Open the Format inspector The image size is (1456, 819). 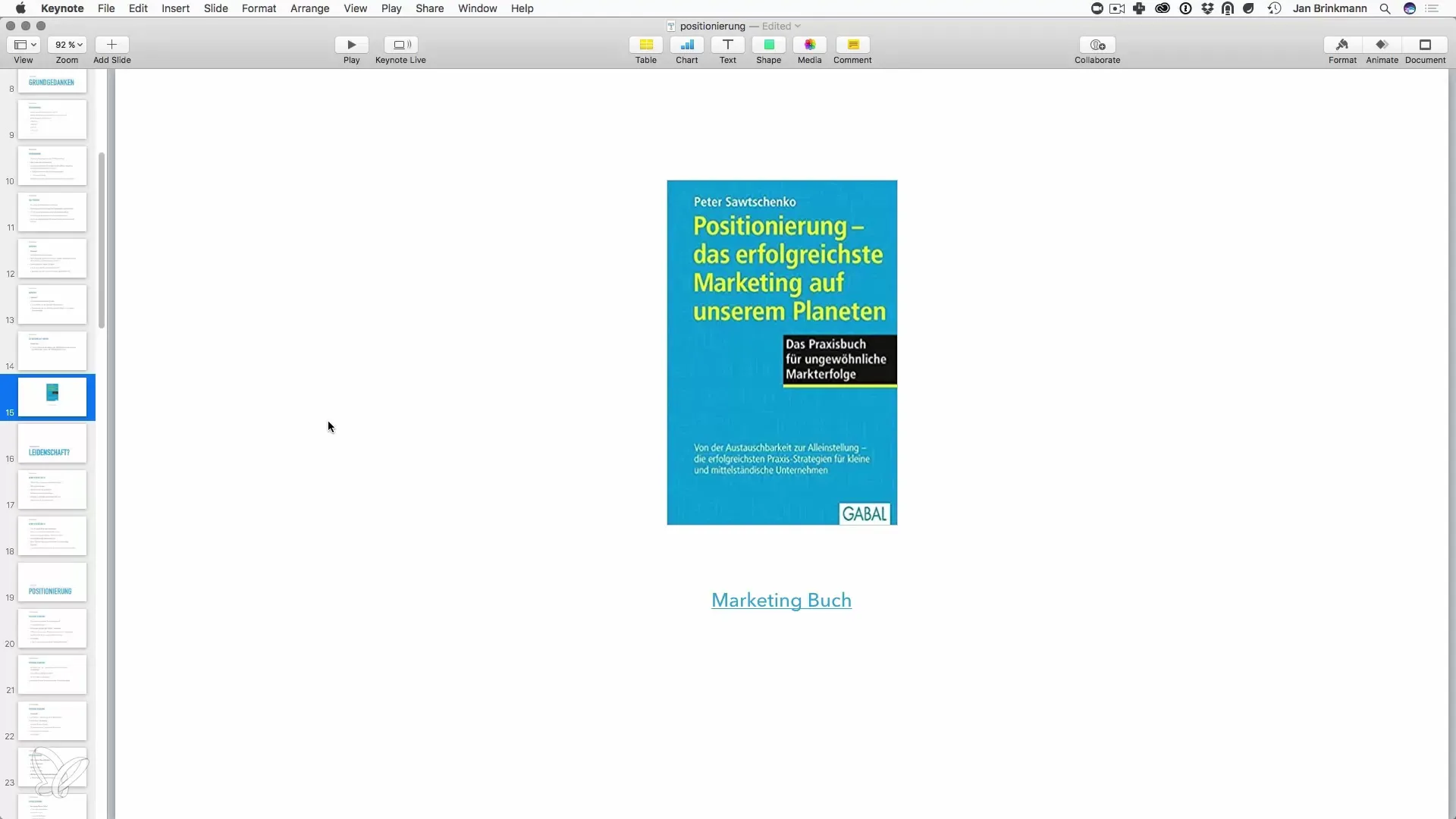tap(1342, 45)
